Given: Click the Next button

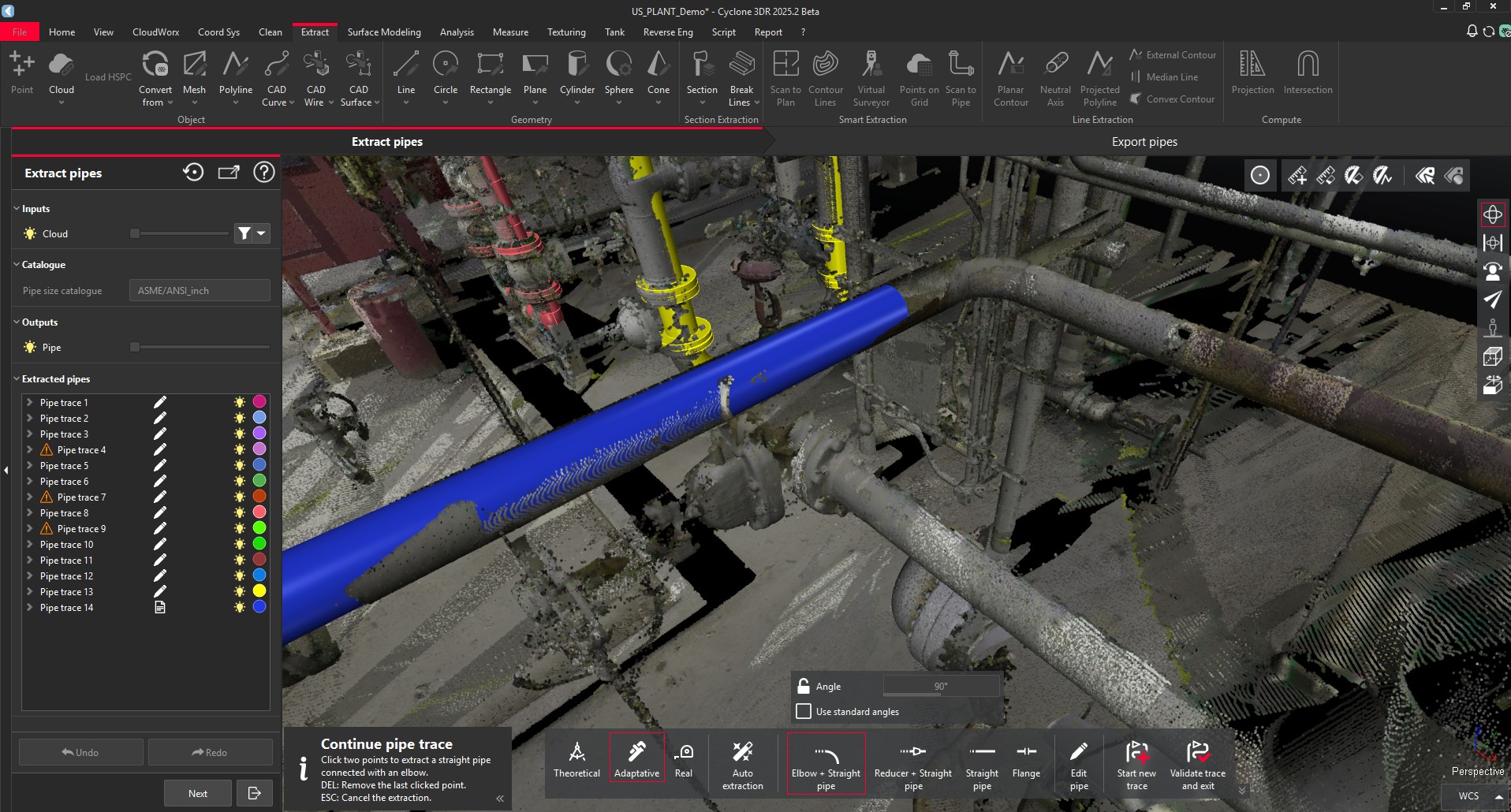Looking at the screenshot, I should click(x=197, y=792).
